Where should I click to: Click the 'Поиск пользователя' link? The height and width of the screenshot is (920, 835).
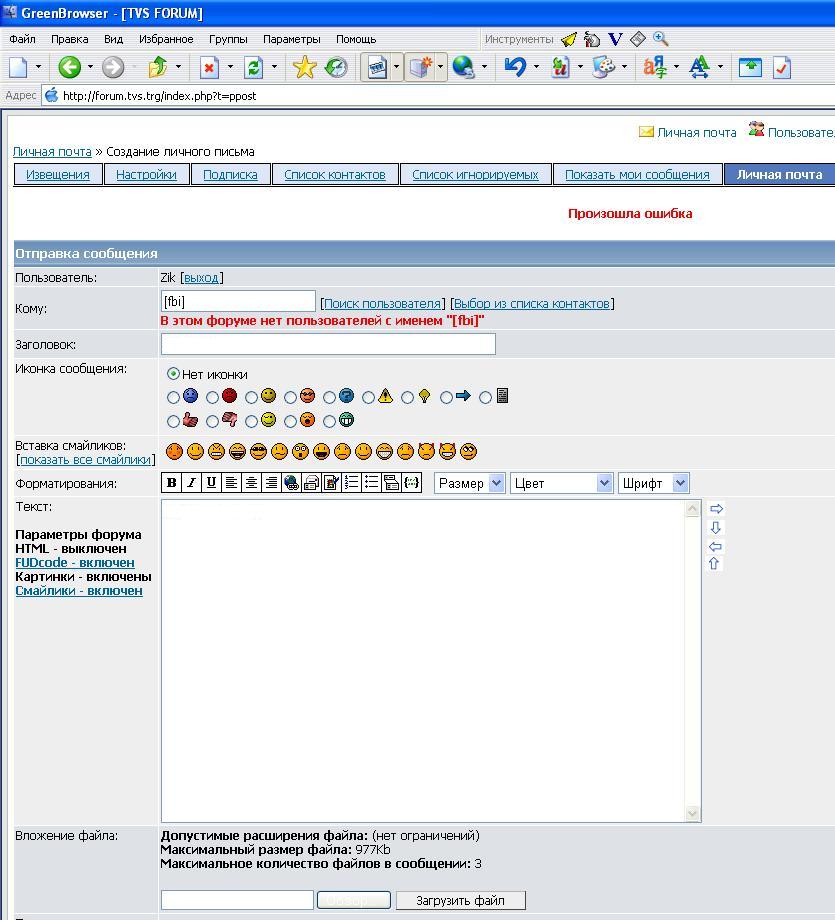[x=382, y=303]
